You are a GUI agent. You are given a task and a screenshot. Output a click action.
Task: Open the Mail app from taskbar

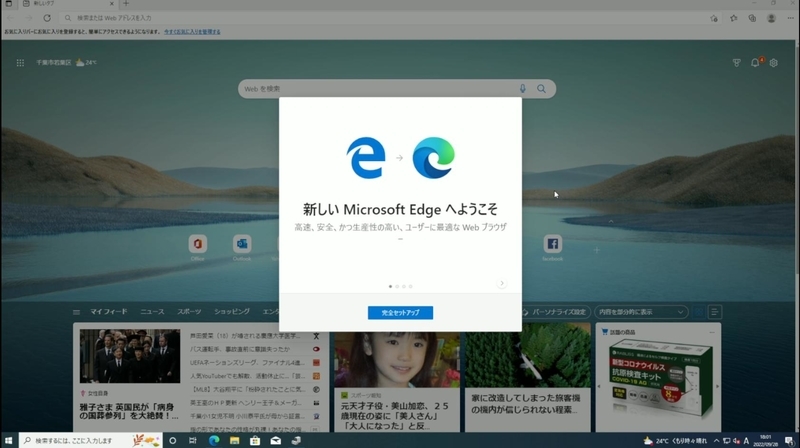[x=276, y=440]
